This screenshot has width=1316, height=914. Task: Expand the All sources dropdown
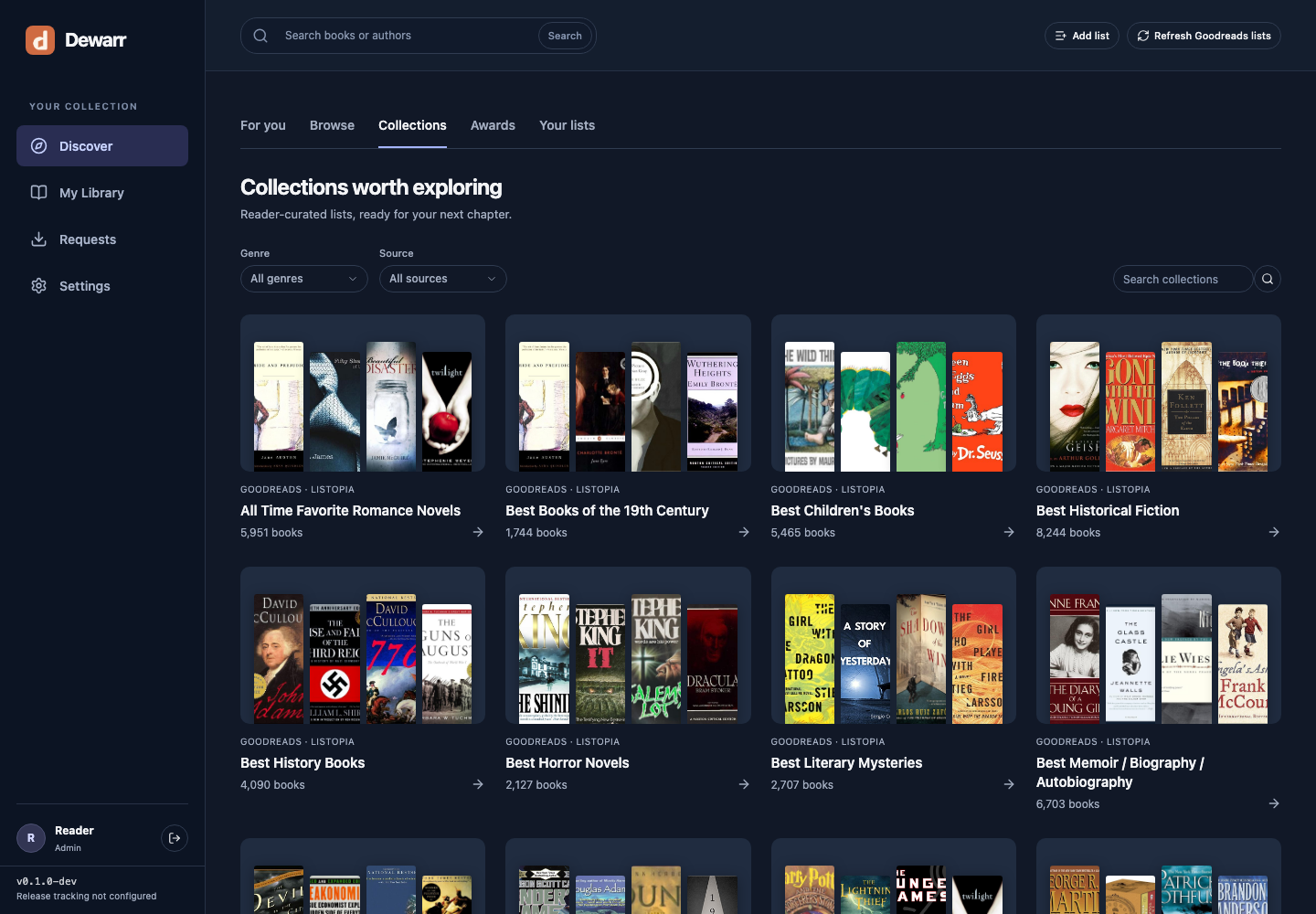click(x=443, y=279)
